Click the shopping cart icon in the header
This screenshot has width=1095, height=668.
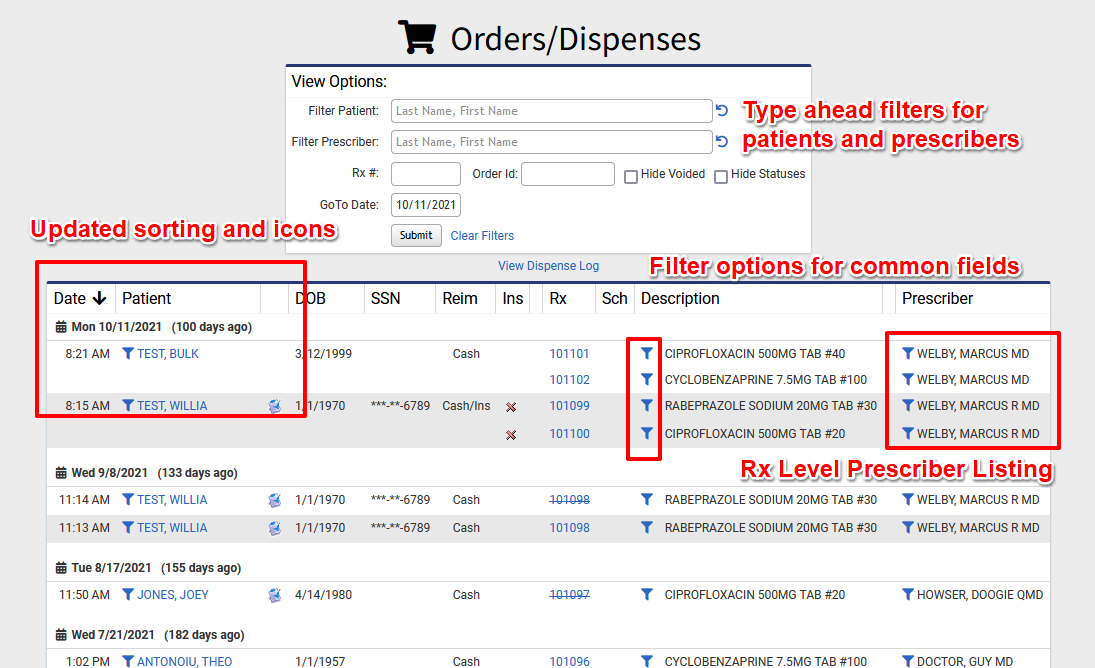417,36
